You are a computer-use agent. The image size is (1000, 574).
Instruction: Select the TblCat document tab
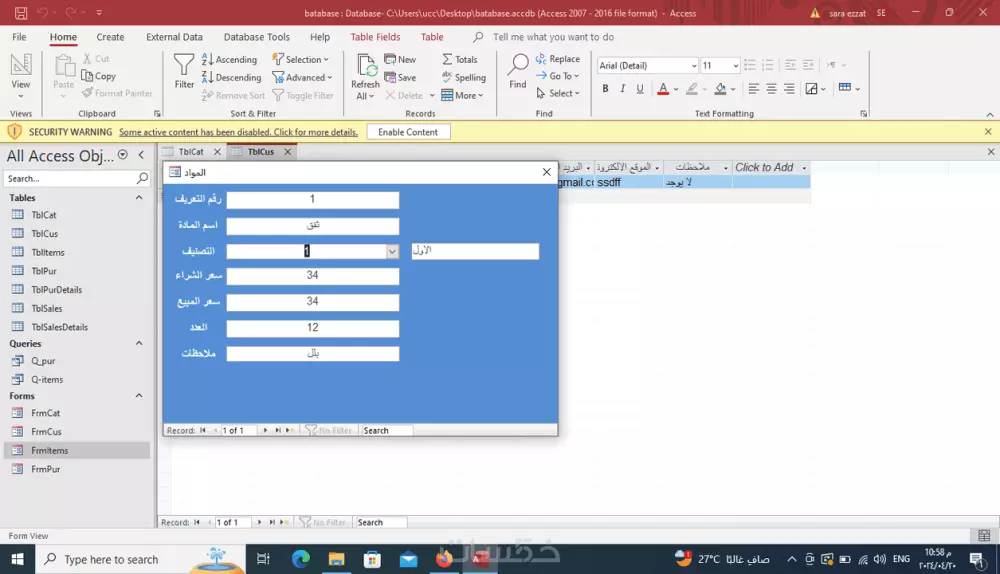pyautogui.click(x=191, y=152)
